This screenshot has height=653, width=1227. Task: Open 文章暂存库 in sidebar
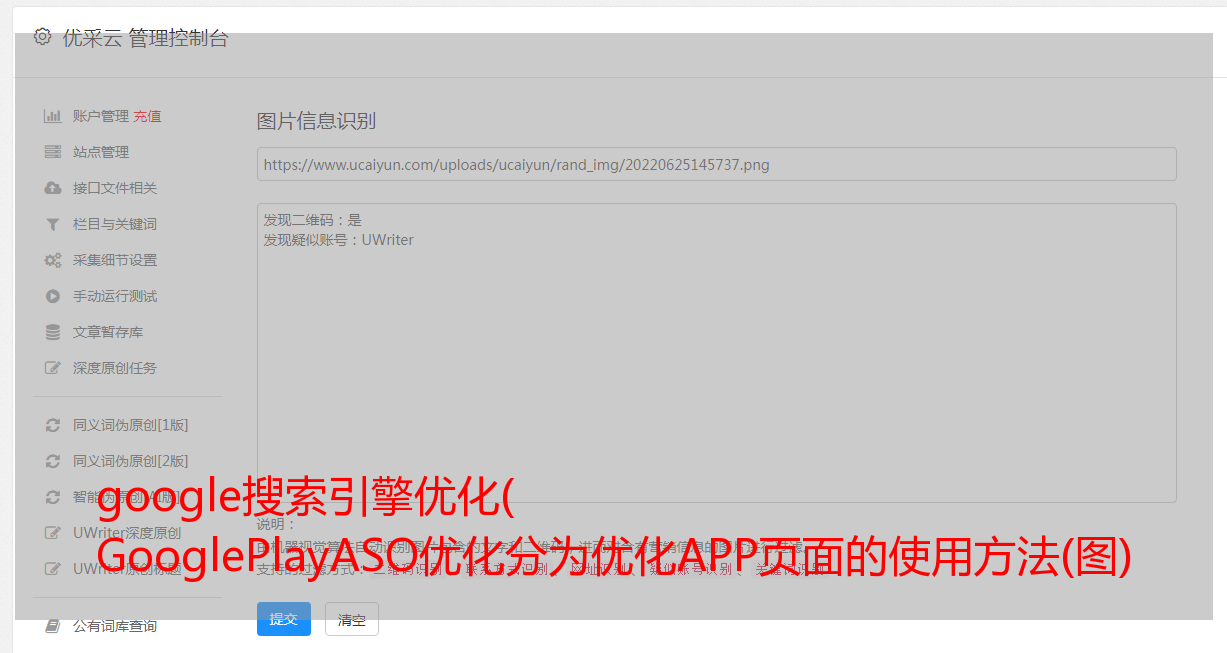point(108,332)
